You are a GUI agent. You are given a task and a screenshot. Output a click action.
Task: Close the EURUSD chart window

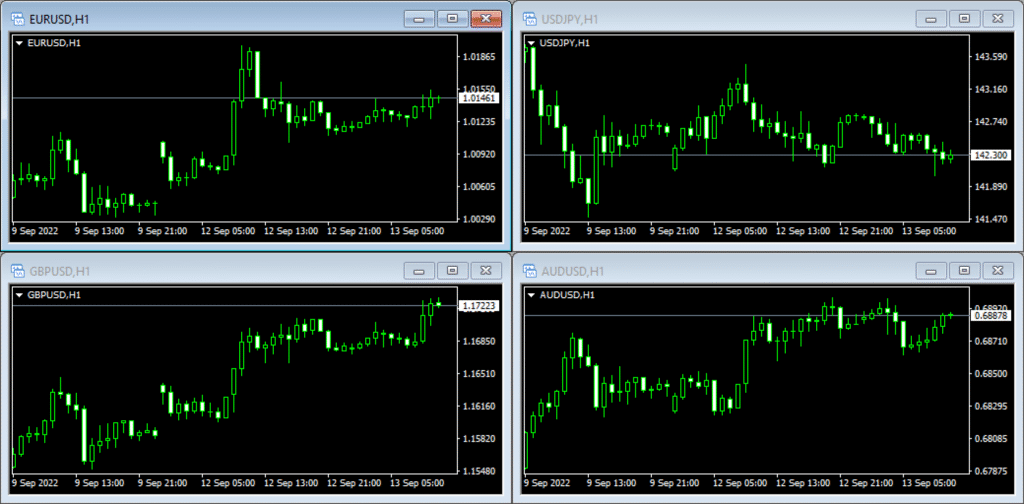(486, 18)
